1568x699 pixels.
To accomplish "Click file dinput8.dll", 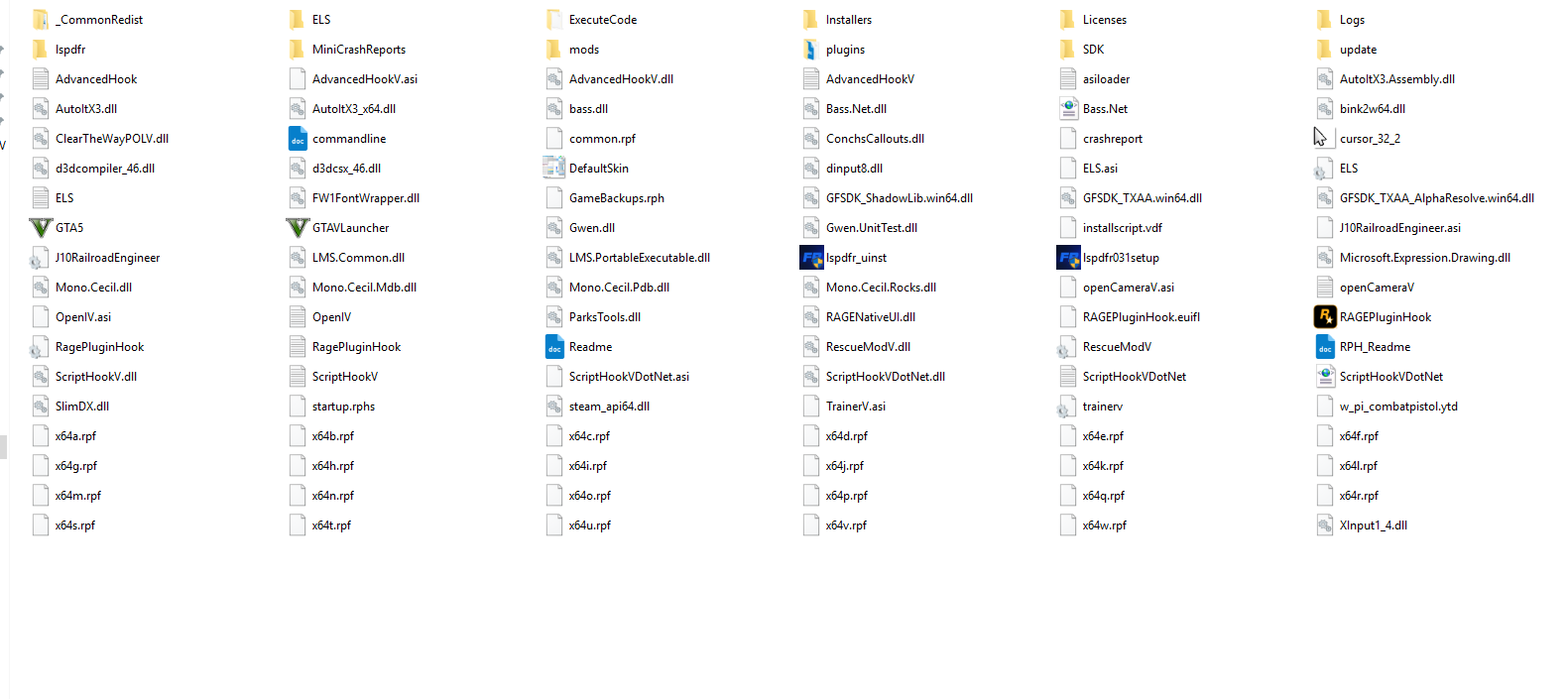I will click(x=854, y=169).
